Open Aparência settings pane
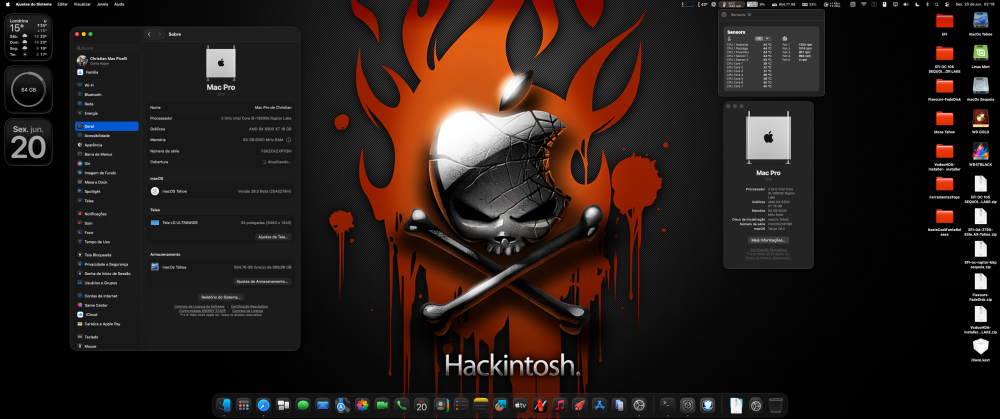The height and width of the screenshot is (419, 1000). [x=107, y=145]
